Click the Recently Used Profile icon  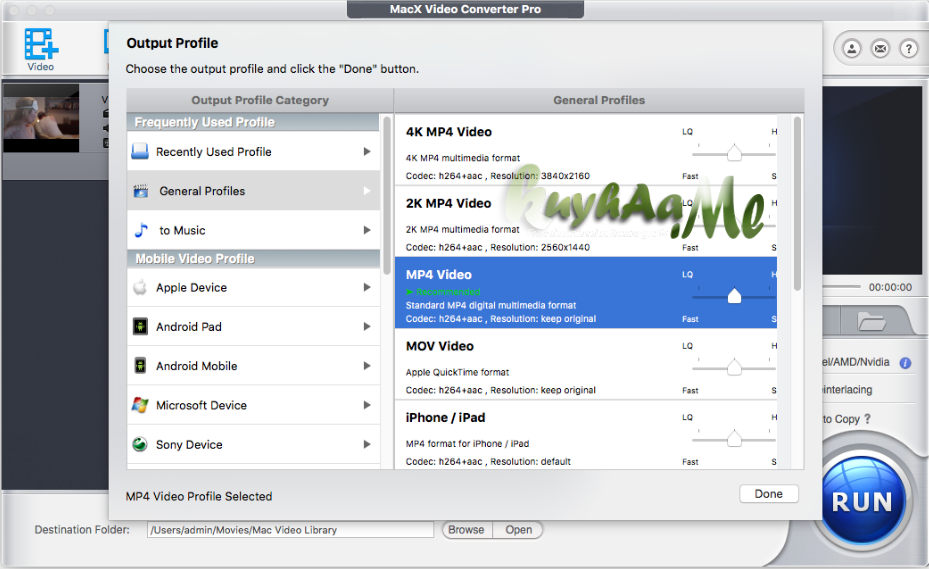[x=140, y=152]
